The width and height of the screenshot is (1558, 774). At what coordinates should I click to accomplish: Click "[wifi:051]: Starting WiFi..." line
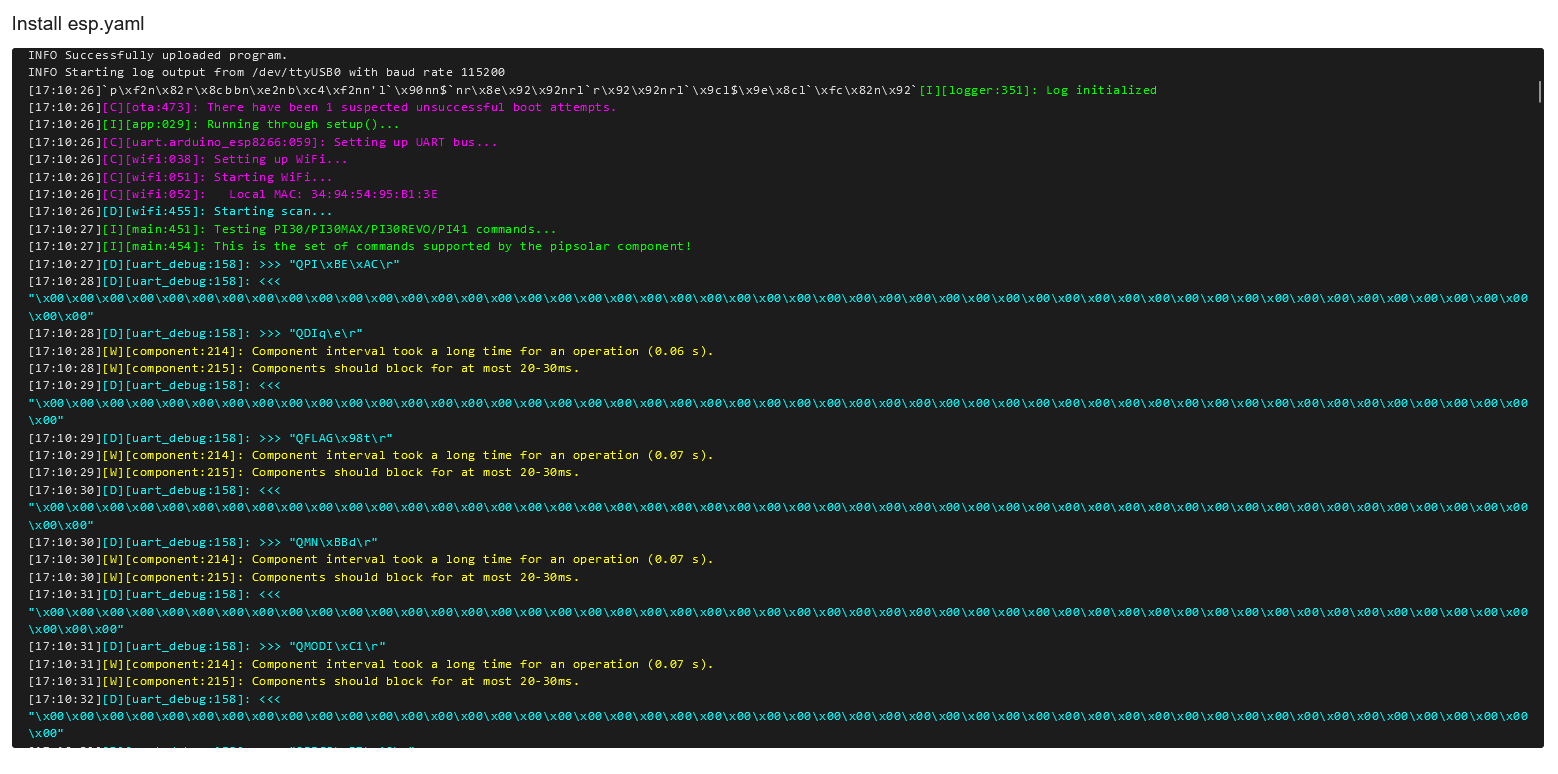pos(180,177)
